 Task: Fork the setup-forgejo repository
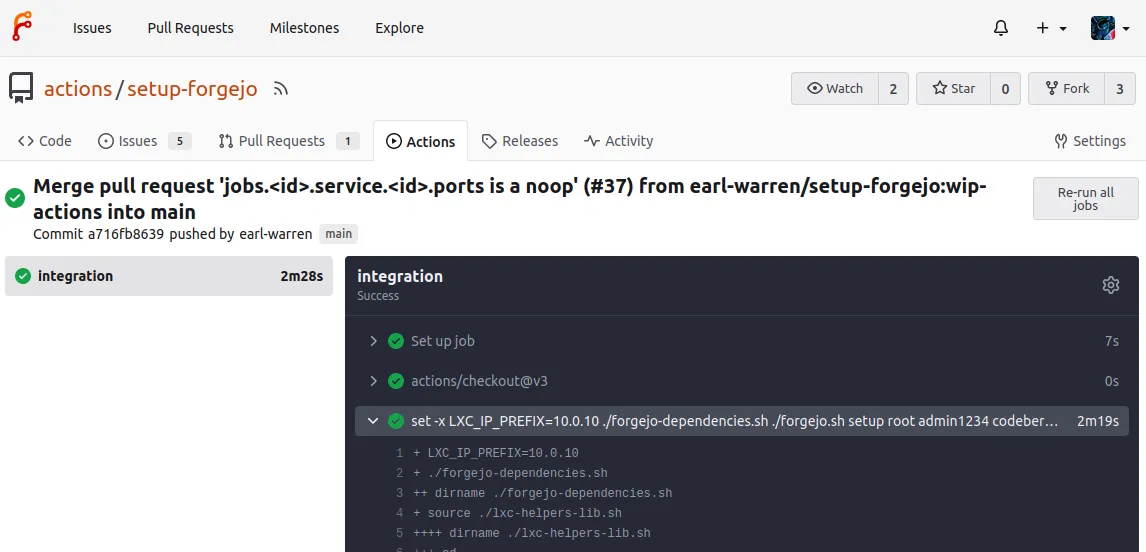click(x=1067, y=89)
